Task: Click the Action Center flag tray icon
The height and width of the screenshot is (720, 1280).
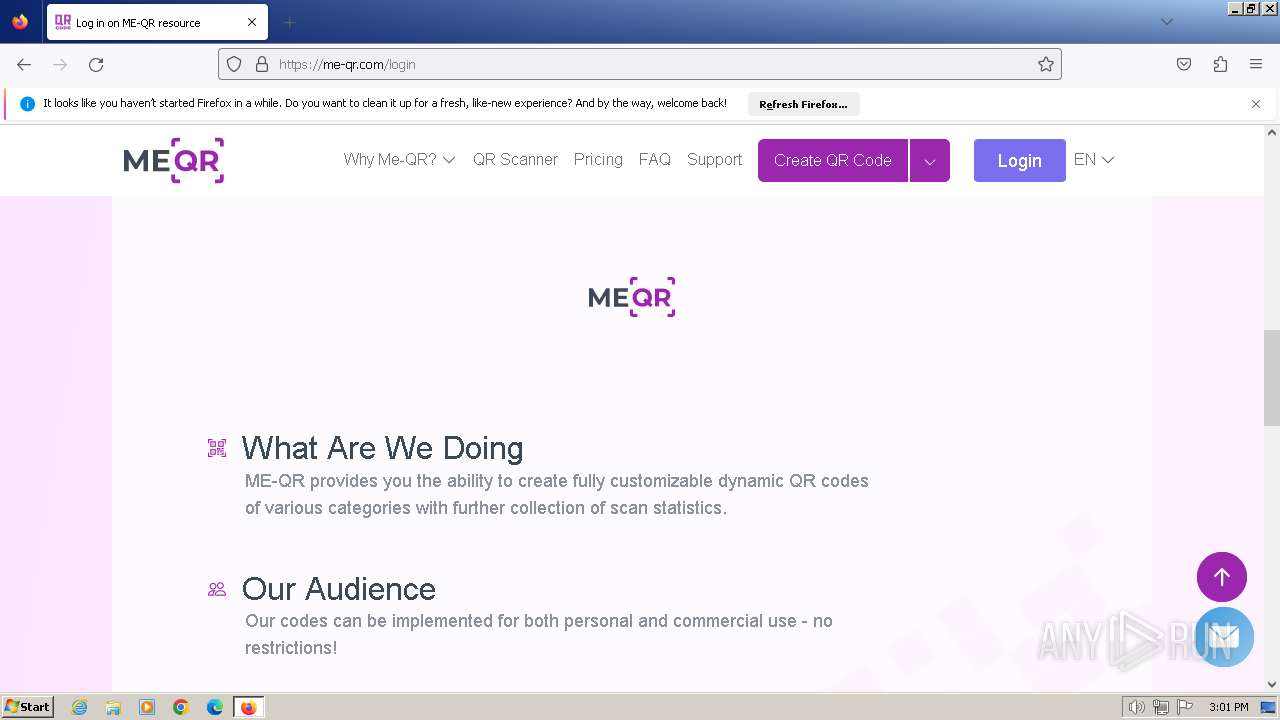Action: [1185, 707]
